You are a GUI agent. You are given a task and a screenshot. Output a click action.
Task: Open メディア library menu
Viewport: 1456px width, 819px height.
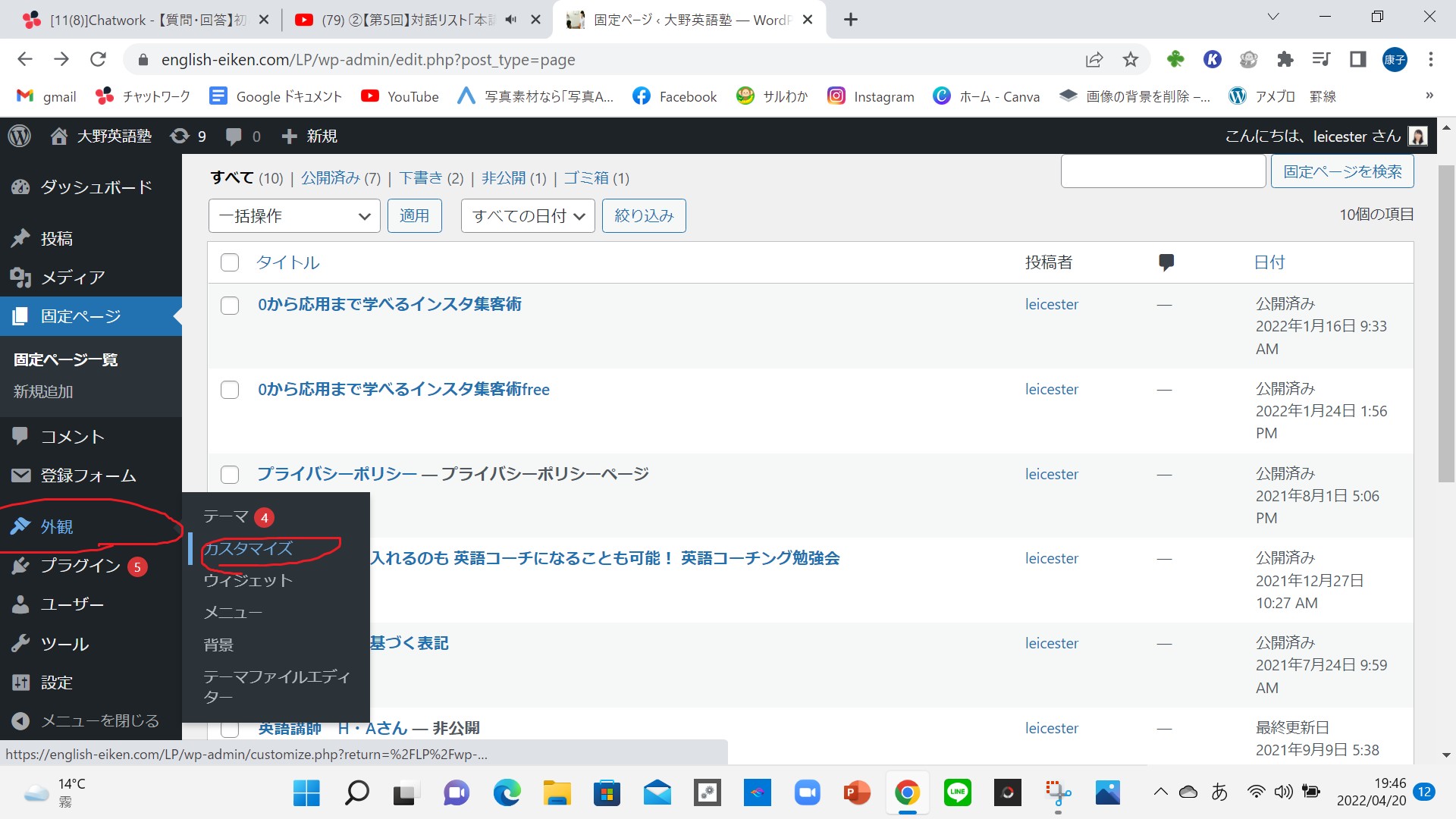coord(91,278)
